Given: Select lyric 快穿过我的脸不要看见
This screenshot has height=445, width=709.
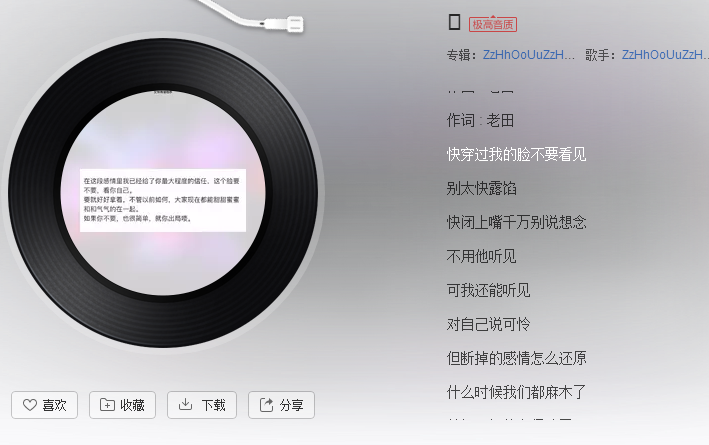Looking at the screenshot, I should tap(516, 155).
